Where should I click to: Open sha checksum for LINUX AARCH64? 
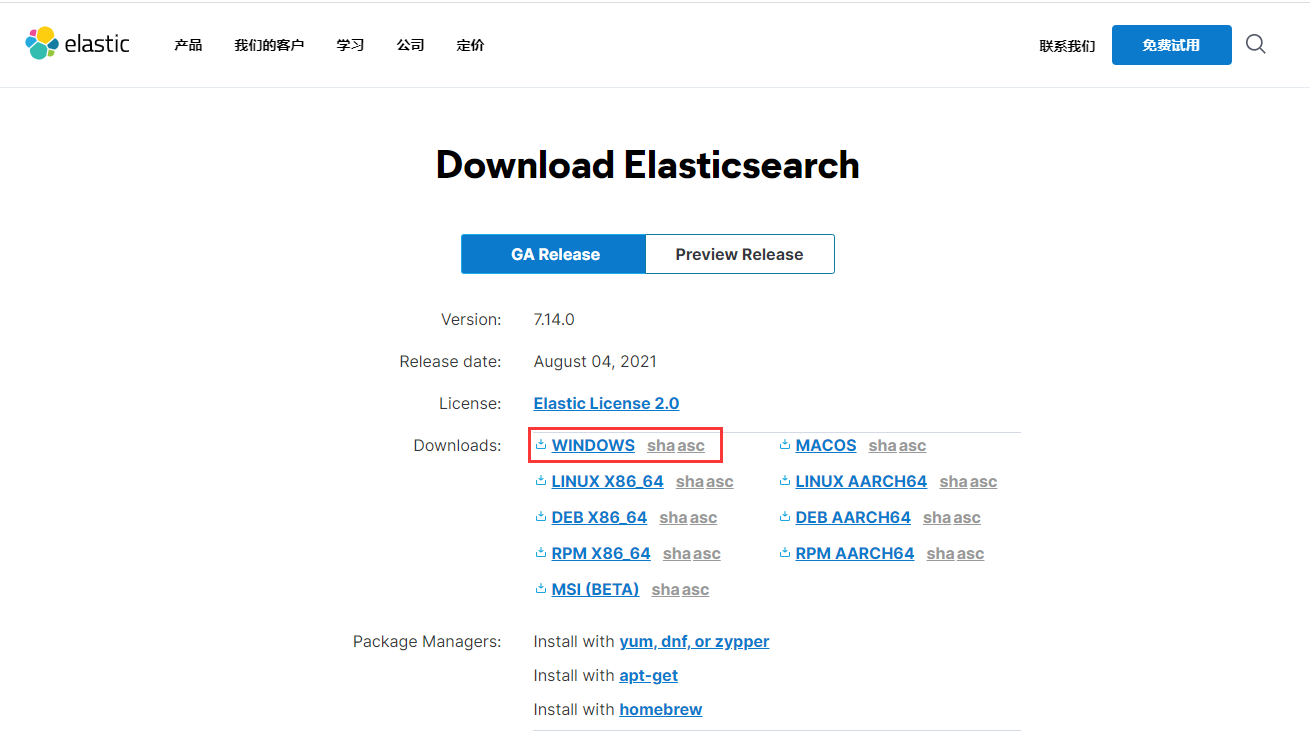tap(954, 482)
